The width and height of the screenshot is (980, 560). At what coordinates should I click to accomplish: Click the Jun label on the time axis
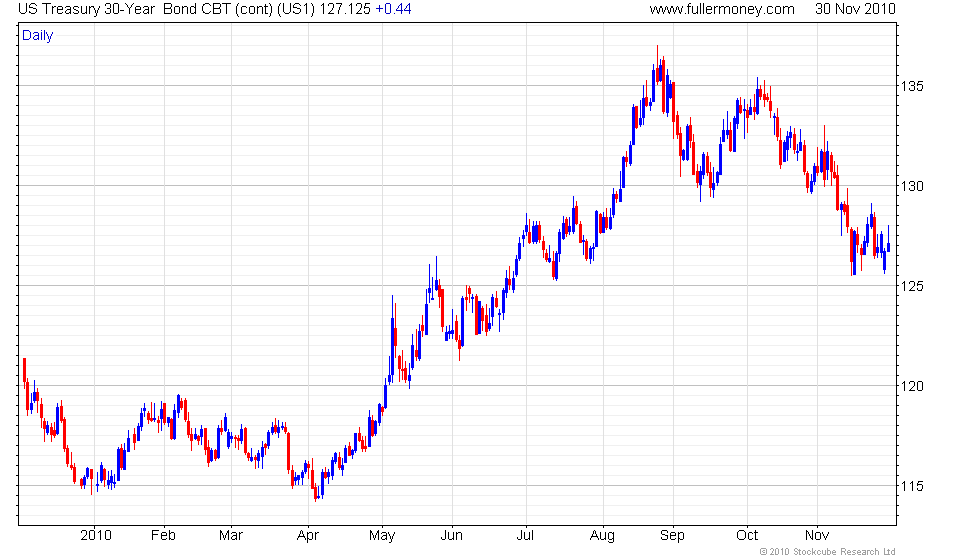451,536
